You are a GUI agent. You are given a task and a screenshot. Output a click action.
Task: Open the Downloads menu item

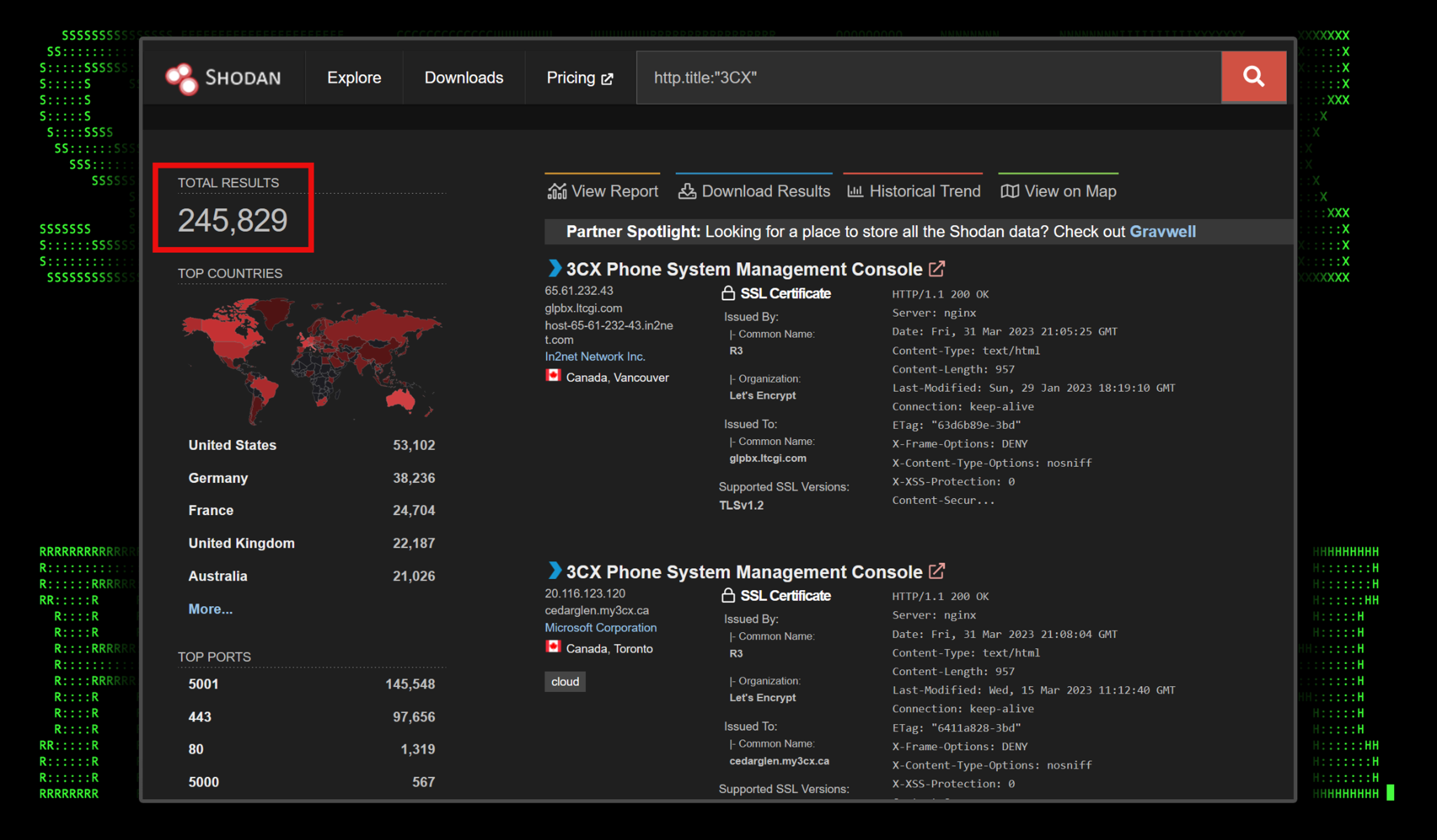464,78
